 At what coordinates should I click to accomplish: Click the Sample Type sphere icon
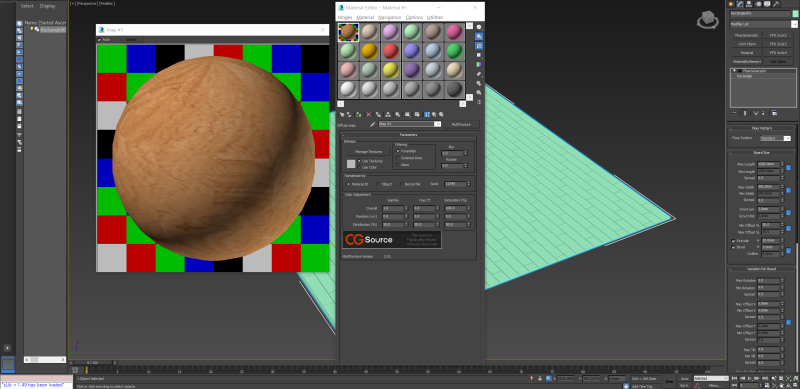[x=479, y=27]
